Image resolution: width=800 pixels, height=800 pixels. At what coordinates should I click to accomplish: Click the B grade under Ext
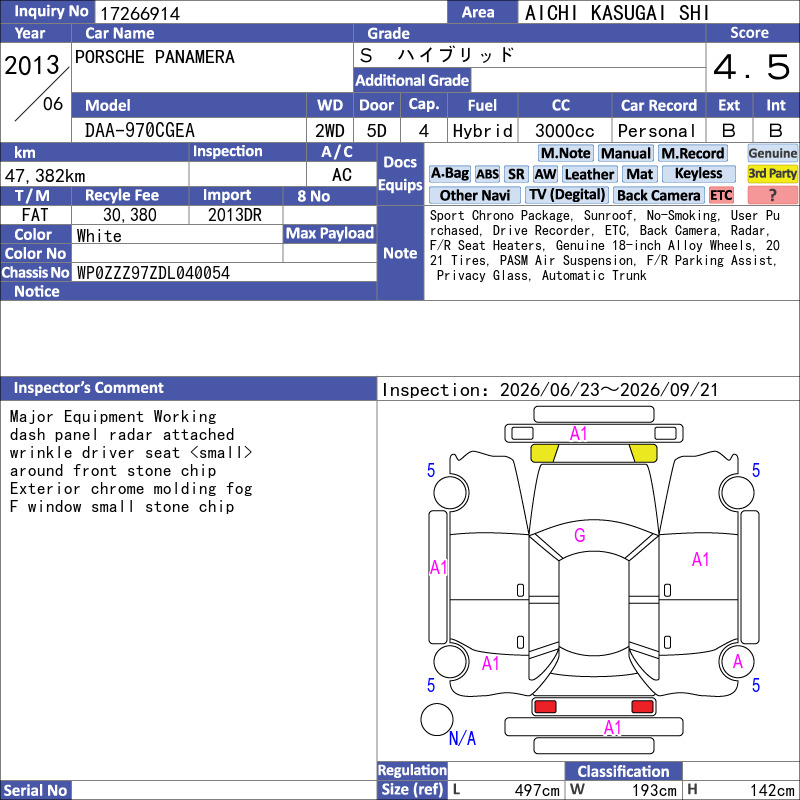pos(729,131)
